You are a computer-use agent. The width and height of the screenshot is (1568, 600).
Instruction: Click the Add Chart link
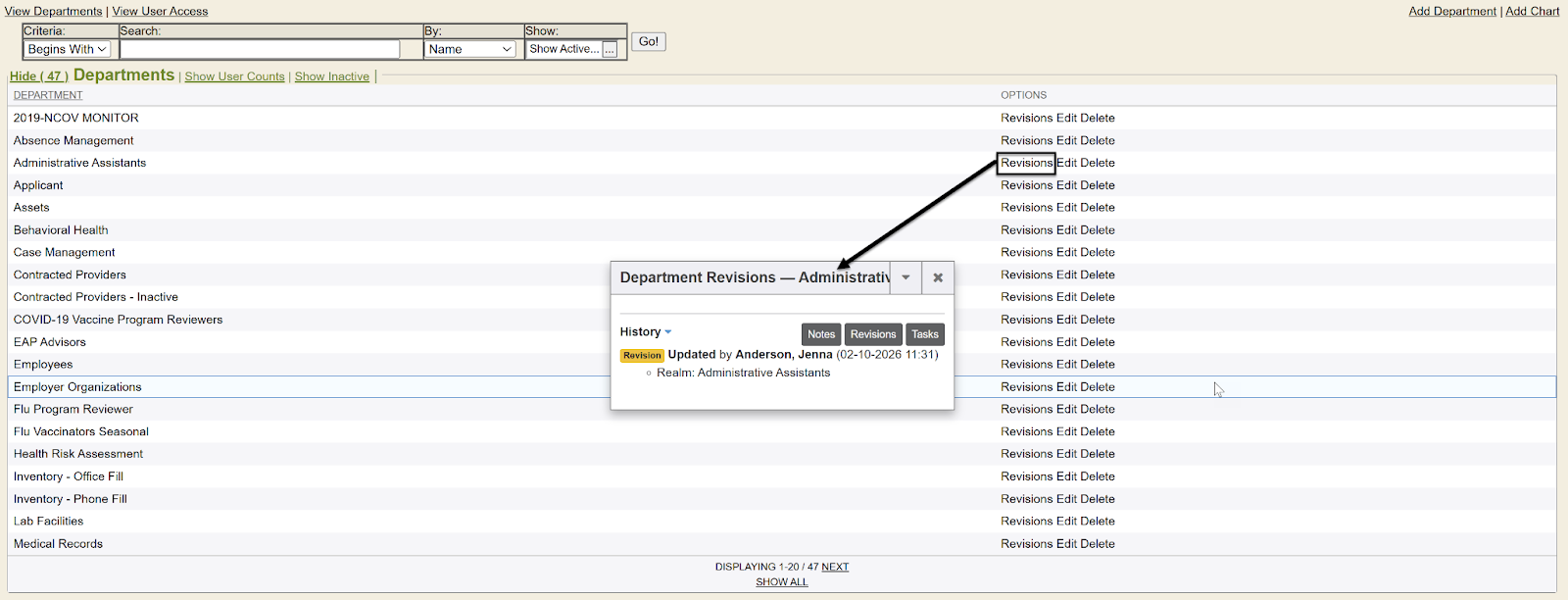pos(1532,12)
